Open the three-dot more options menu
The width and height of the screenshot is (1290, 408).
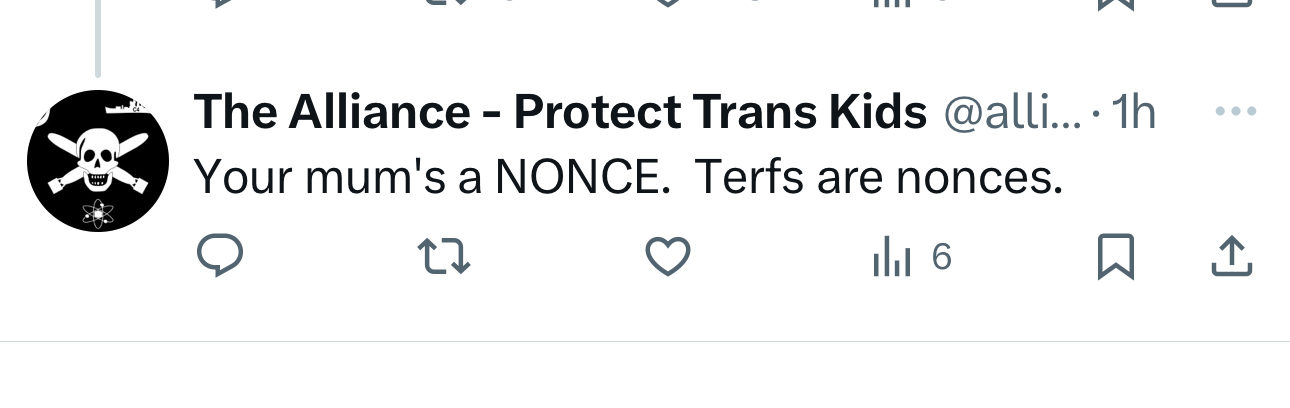click(1235, 112)
